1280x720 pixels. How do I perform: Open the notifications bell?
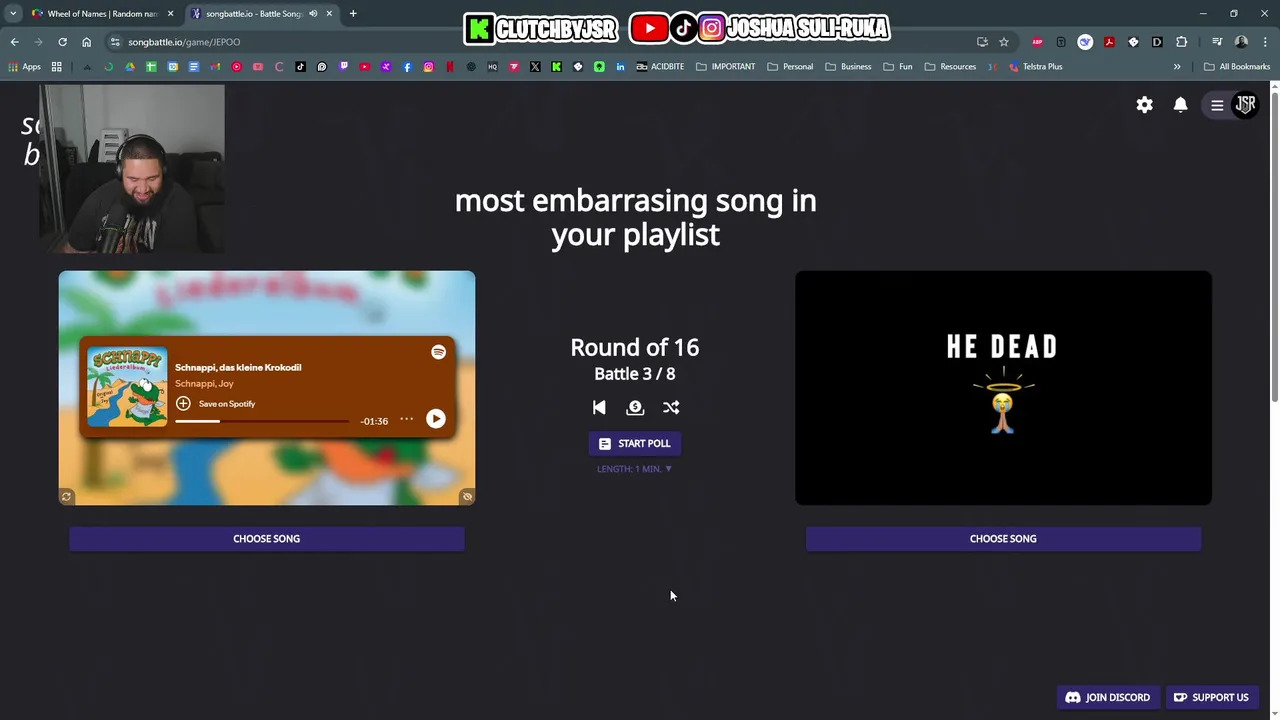pyautogui.click(x=1180, y=105)
